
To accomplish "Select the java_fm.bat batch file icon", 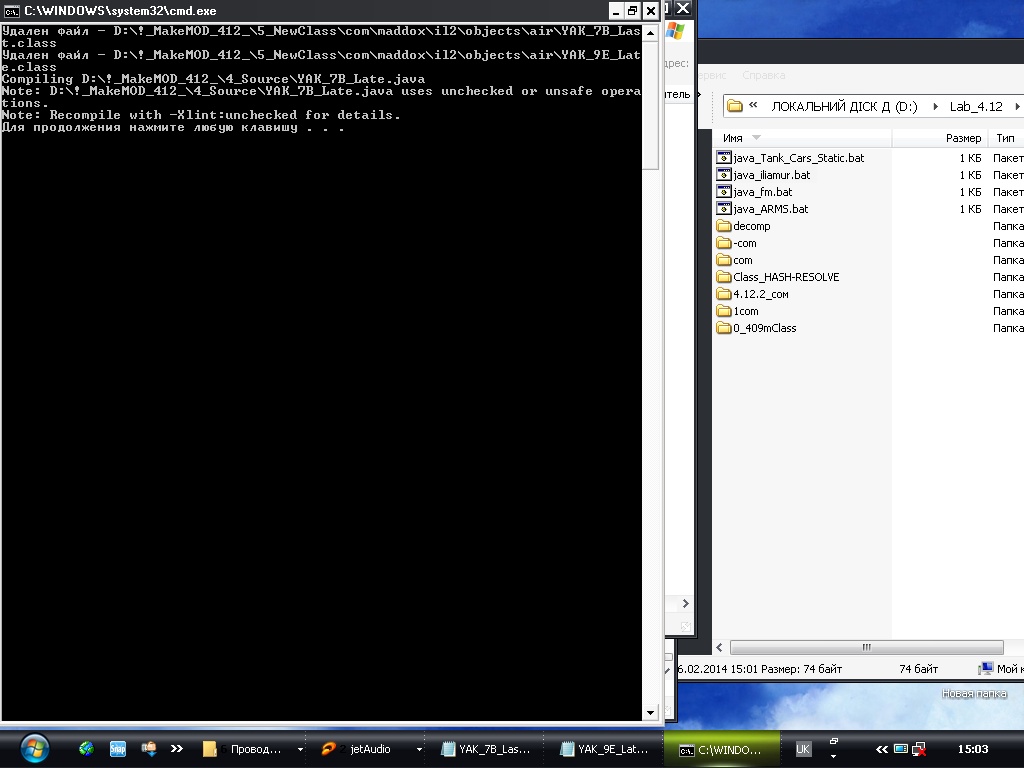I will click(x=724, y=191).
